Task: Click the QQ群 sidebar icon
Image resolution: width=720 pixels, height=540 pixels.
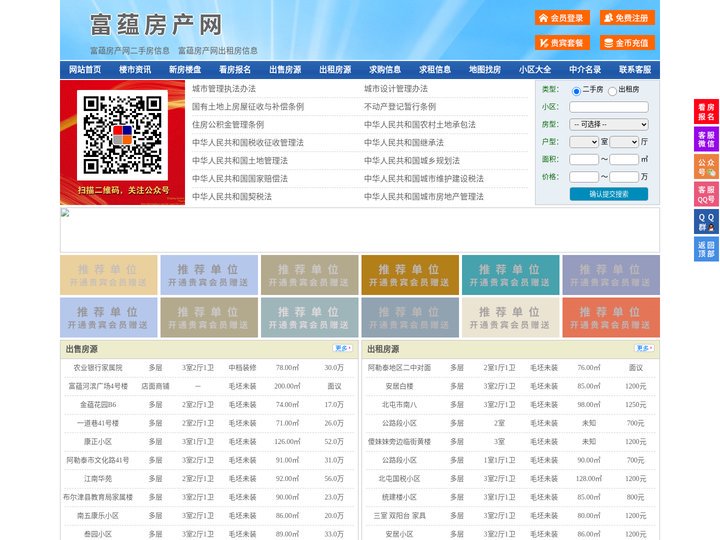Action: tap(706, 222)
